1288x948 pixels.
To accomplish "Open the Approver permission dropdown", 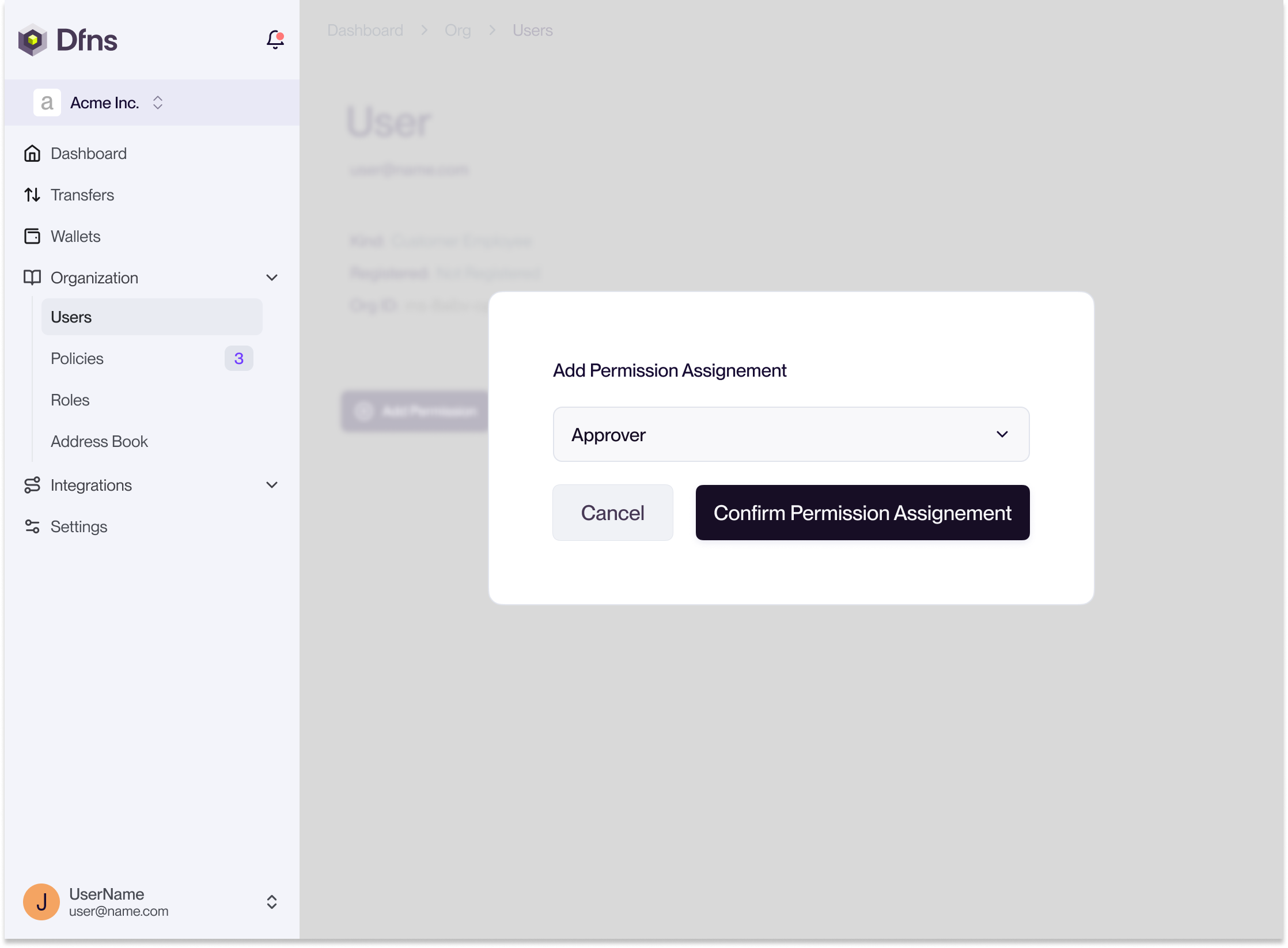I will [790, 435].
